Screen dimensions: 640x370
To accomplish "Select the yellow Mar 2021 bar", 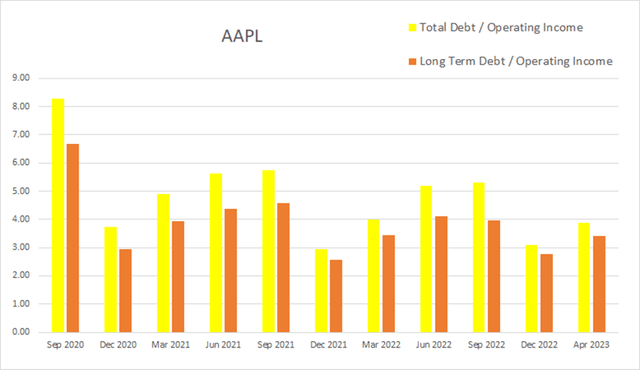I will 163,263.
